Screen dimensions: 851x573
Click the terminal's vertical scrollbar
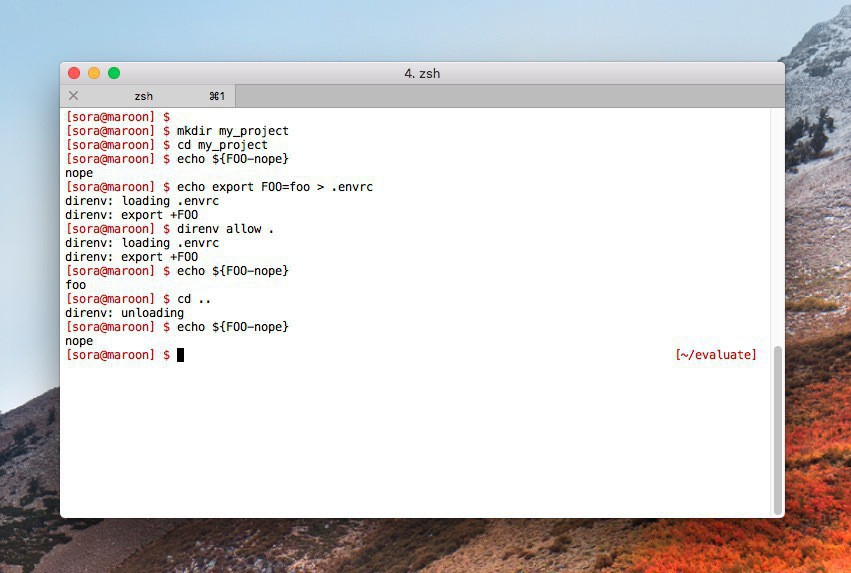click(x=777, y=430)
